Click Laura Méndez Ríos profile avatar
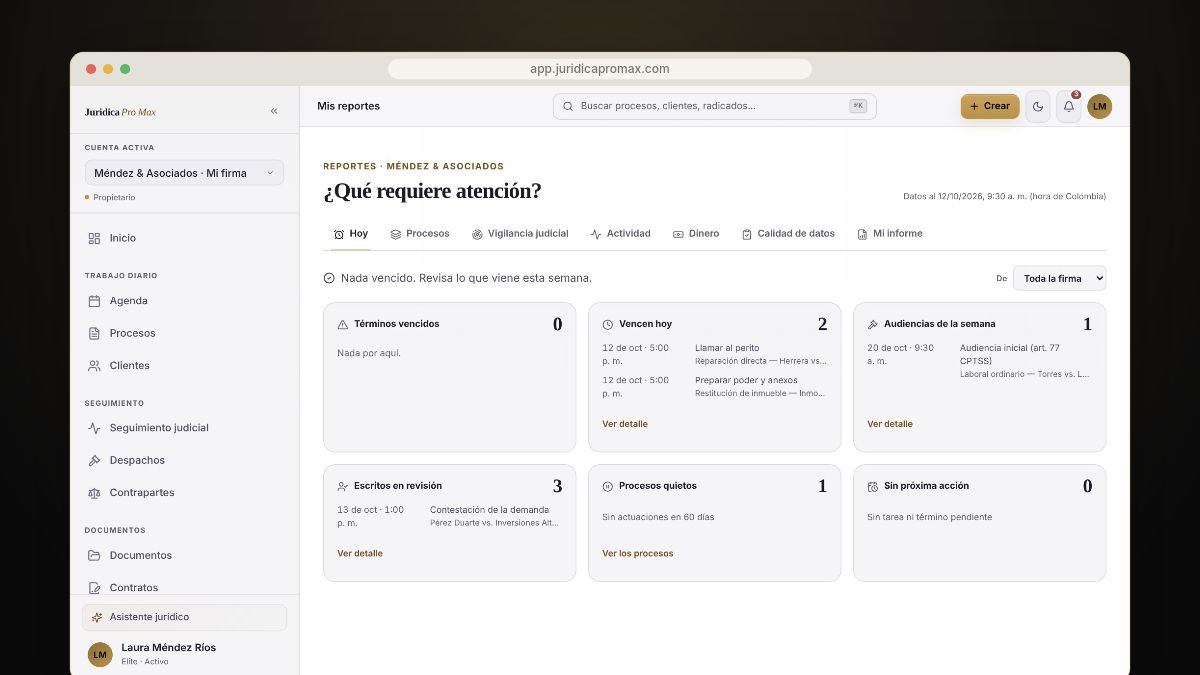 [100, 654]
